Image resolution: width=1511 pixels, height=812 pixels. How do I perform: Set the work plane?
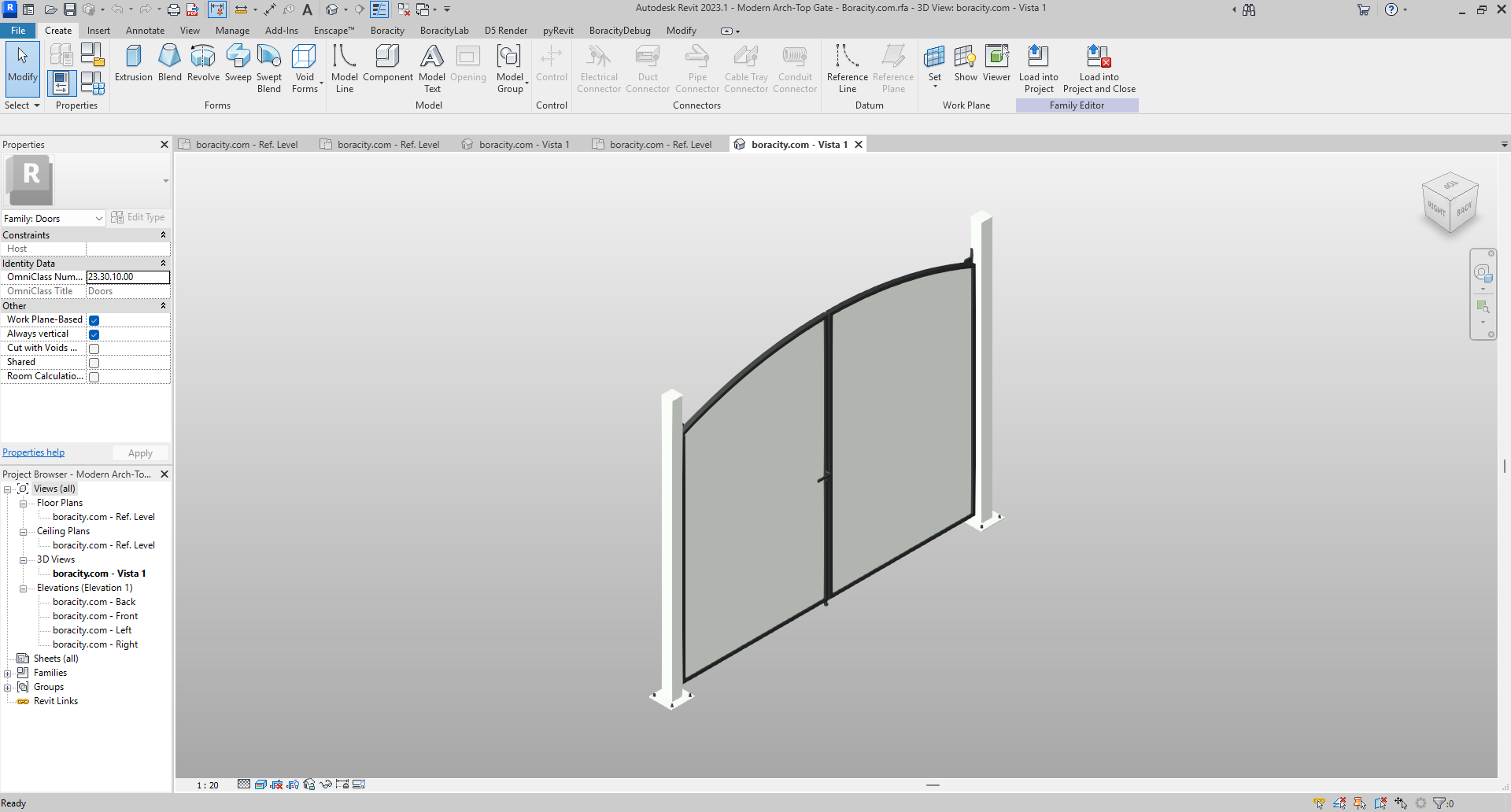point(934,65)
